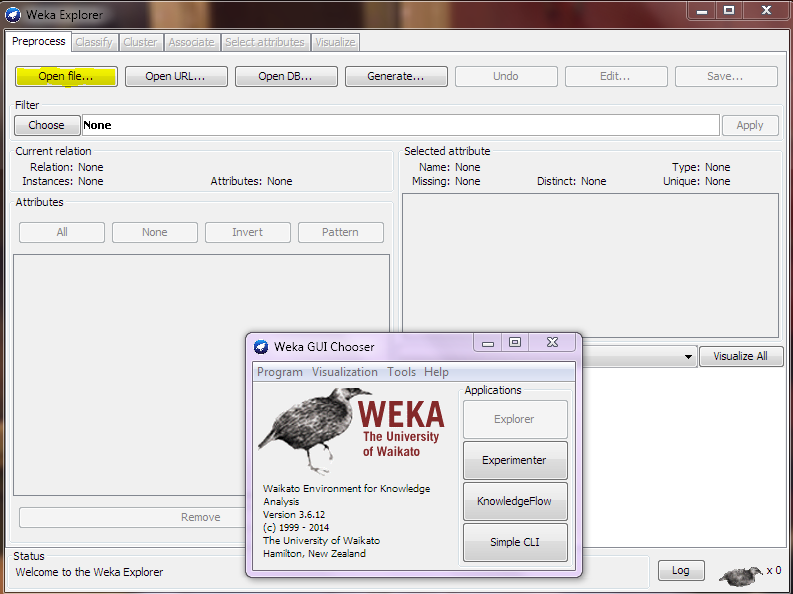Screen dimensions: 793x594
Task: Switch to the Classify tab
Action: [94, 42]
